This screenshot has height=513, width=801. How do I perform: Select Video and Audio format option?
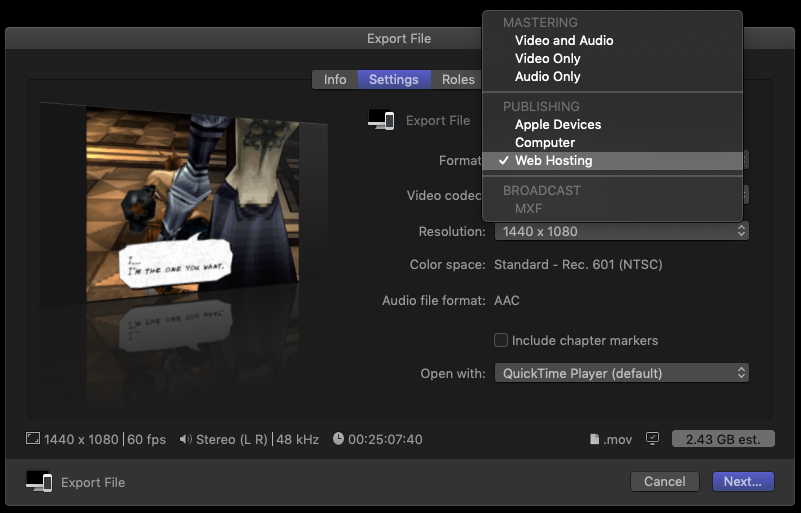(612, 40)
